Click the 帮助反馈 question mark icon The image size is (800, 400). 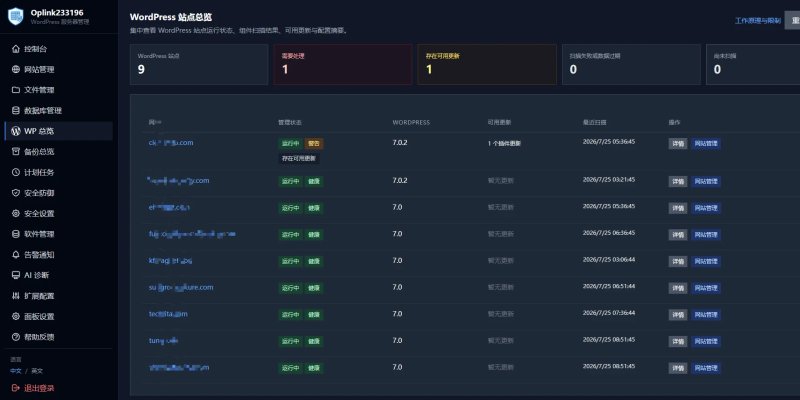[16, 337]
